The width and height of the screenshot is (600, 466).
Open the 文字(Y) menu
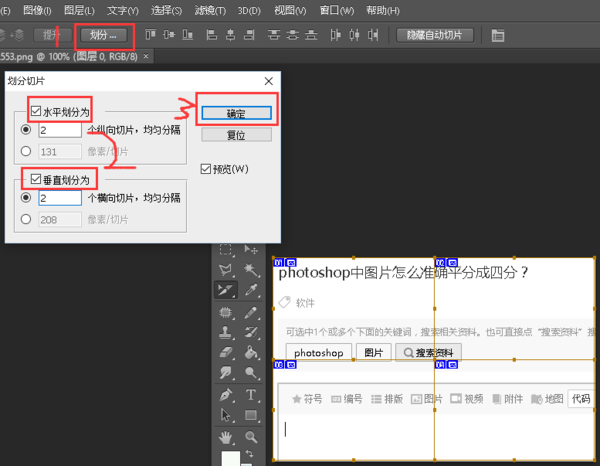[x=122, y=10]
